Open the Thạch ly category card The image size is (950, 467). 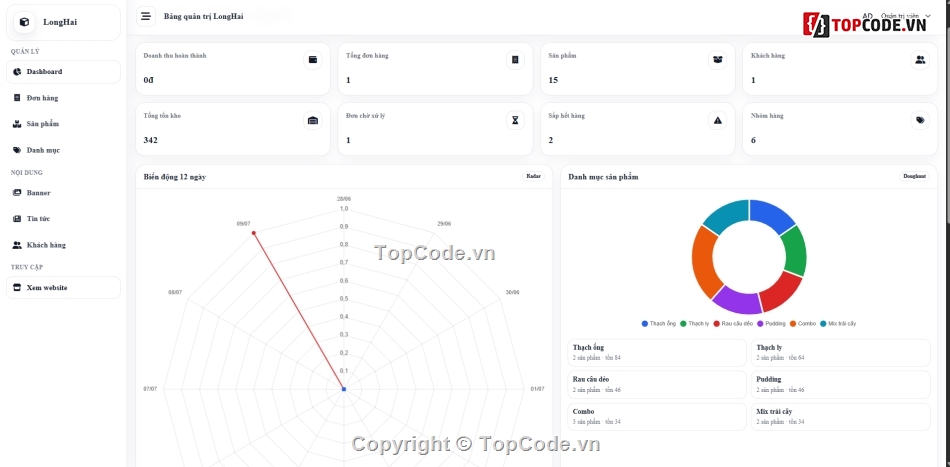[x=840, y=353]
